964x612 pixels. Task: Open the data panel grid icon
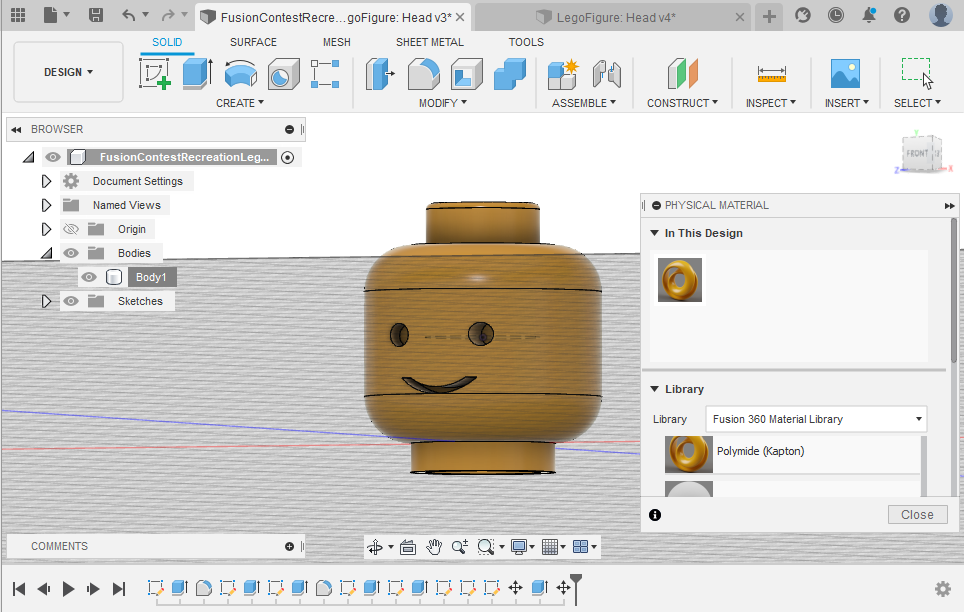(x=18, y=15)
